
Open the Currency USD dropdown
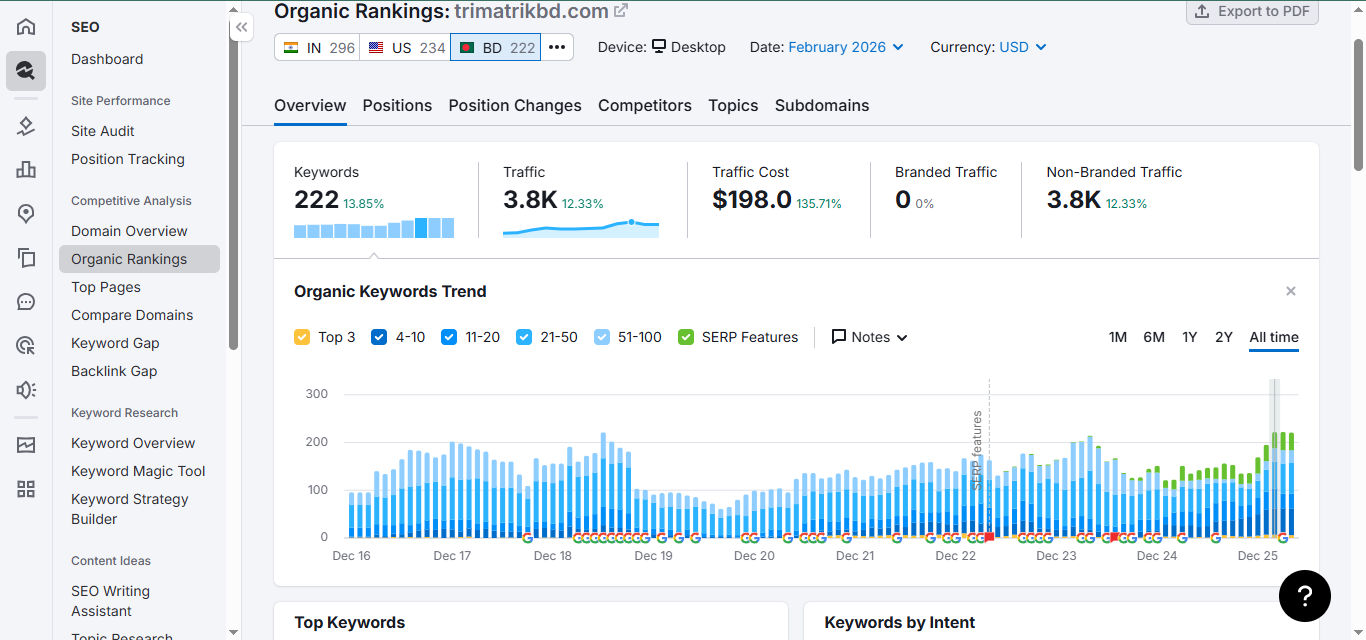[1023, 47]
